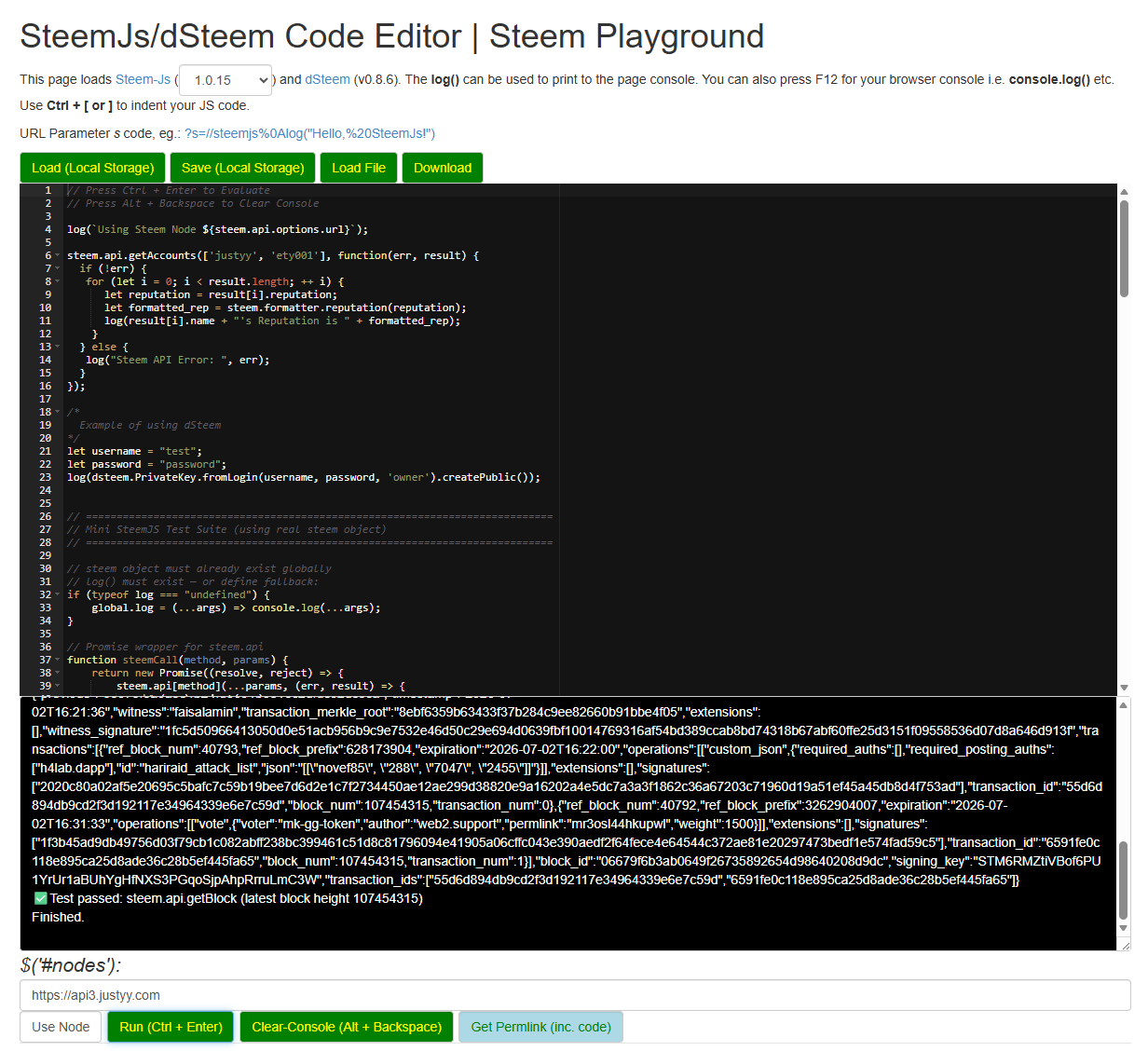This screenshot has width=1148, height=1051.
Task: Collapse fold arrow at line 37 function
Action: click(58, 660)
